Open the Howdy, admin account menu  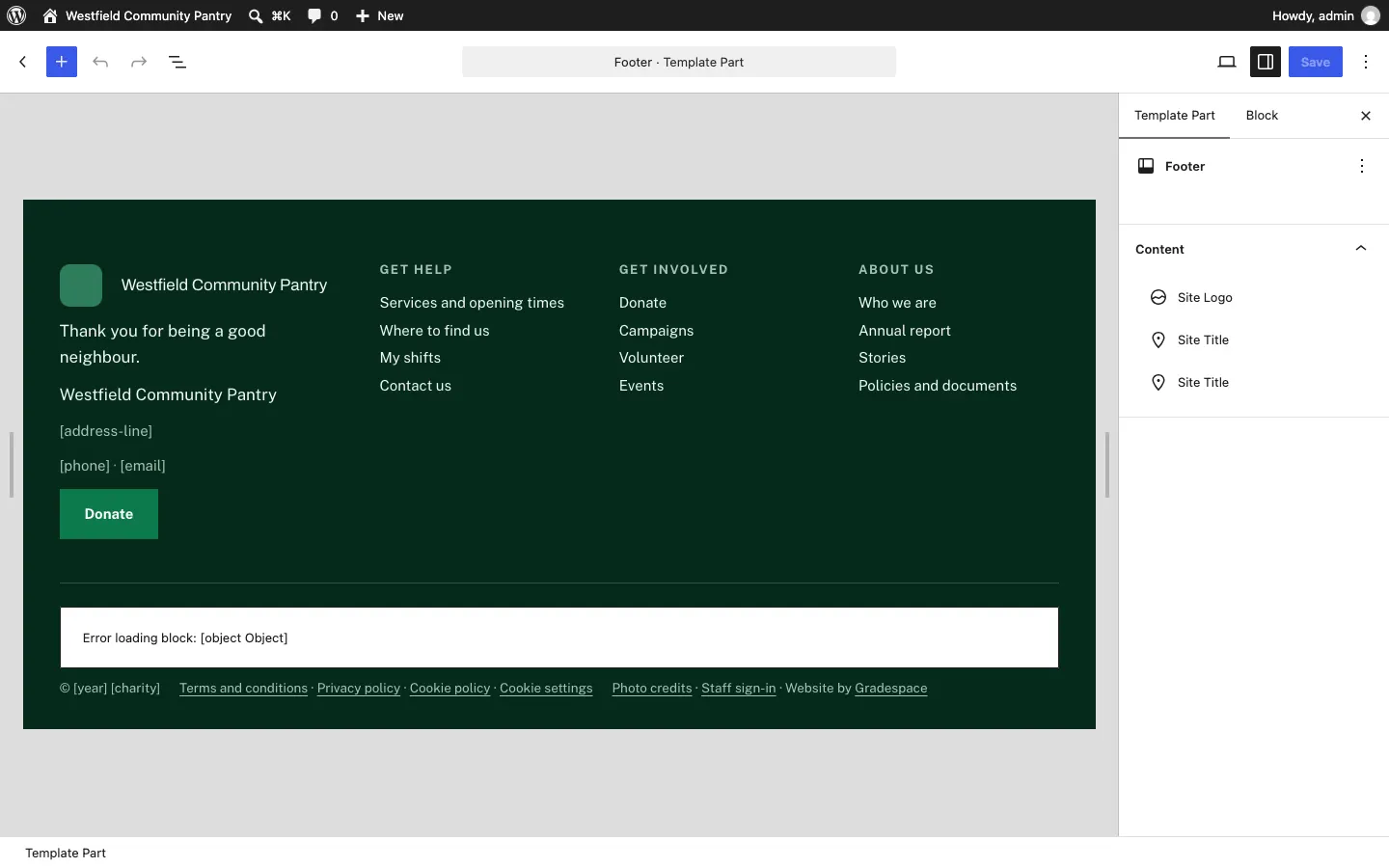1325,15
